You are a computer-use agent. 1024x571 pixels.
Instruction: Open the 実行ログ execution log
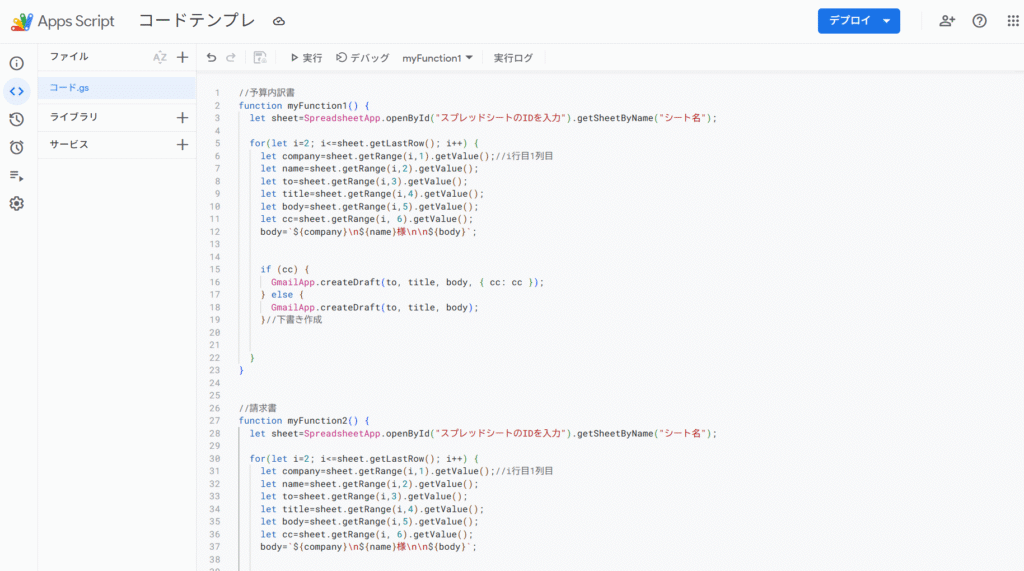tap(513, 58)
